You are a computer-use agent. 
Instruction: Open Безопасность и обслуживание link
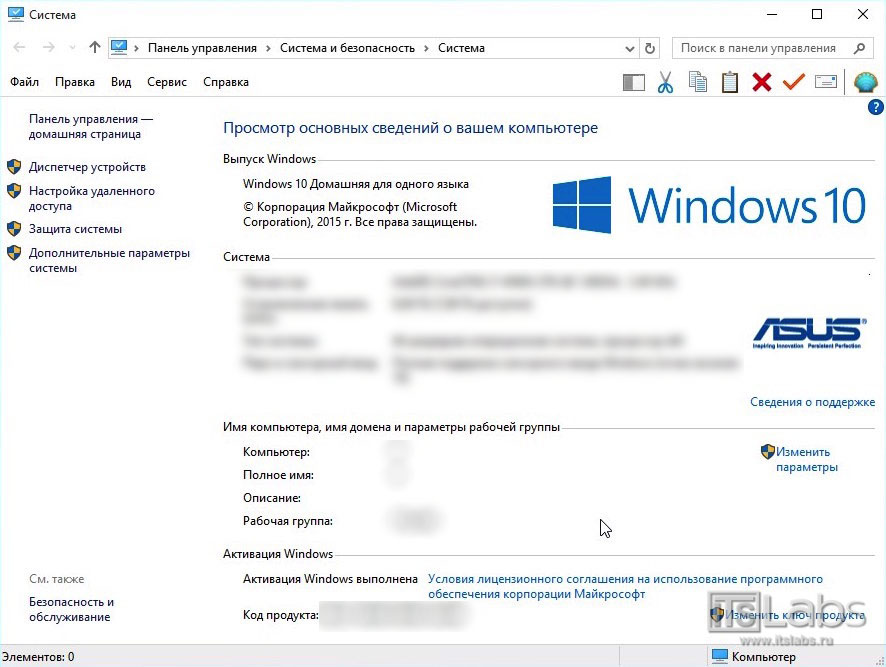pos(71,609)
